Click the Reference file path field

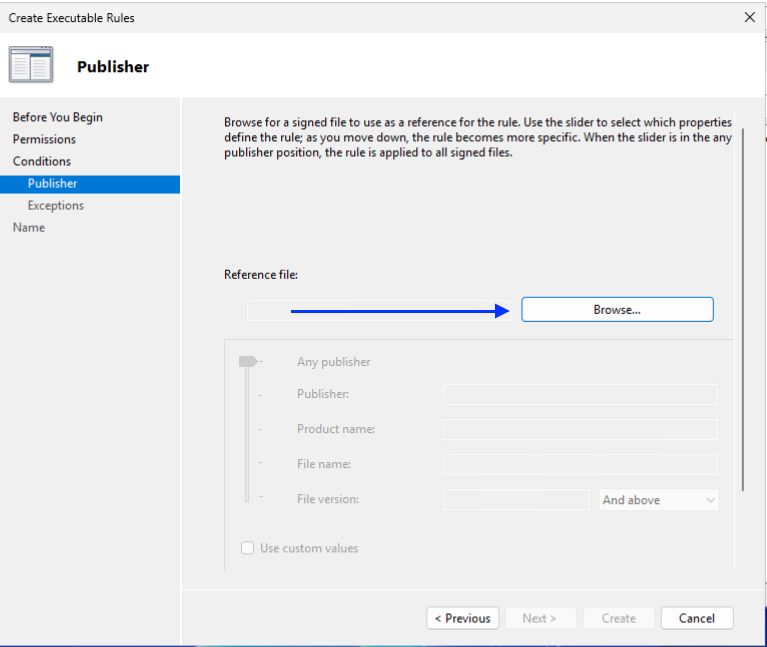379,311
